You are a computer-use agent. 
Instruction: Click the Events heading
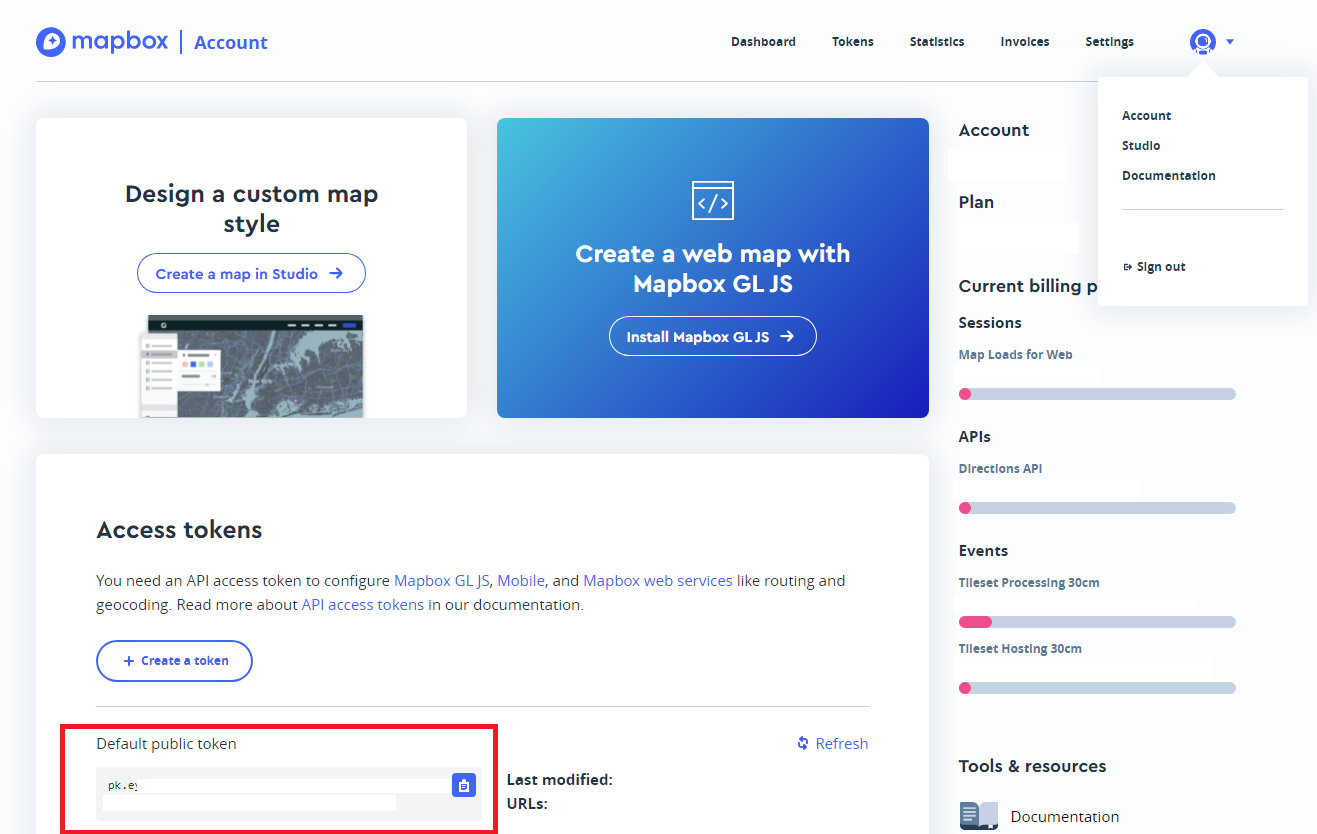pos(983,551)
